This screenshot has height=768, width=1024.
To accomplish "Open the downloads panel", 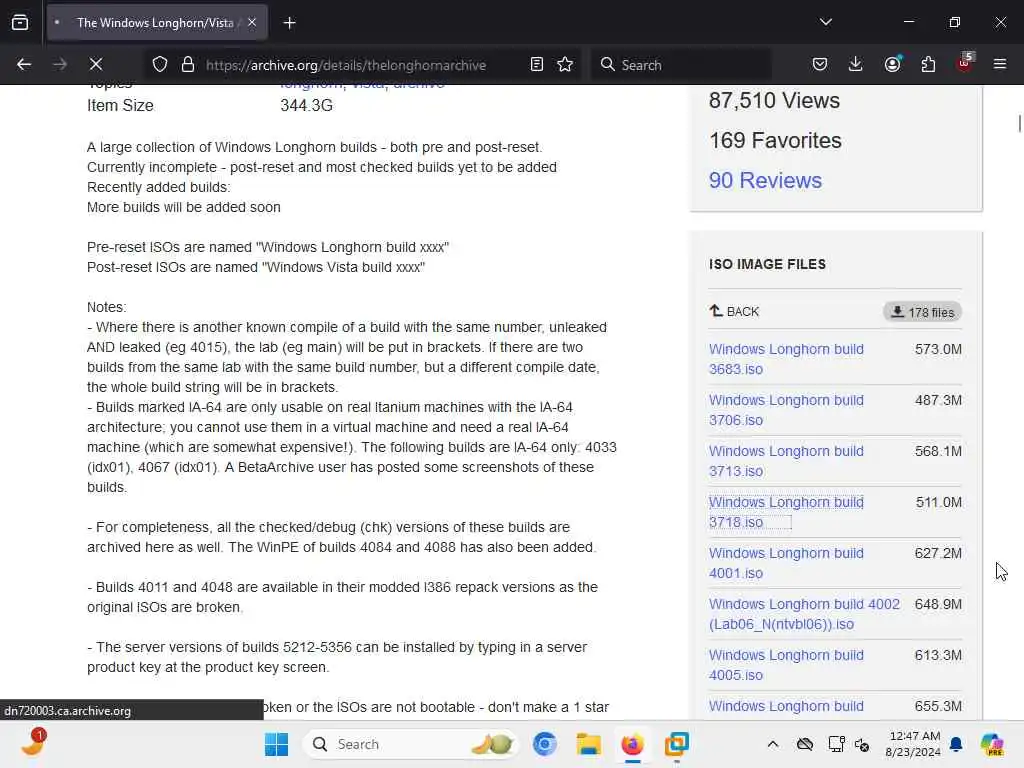I will click(x=856, y=65).
